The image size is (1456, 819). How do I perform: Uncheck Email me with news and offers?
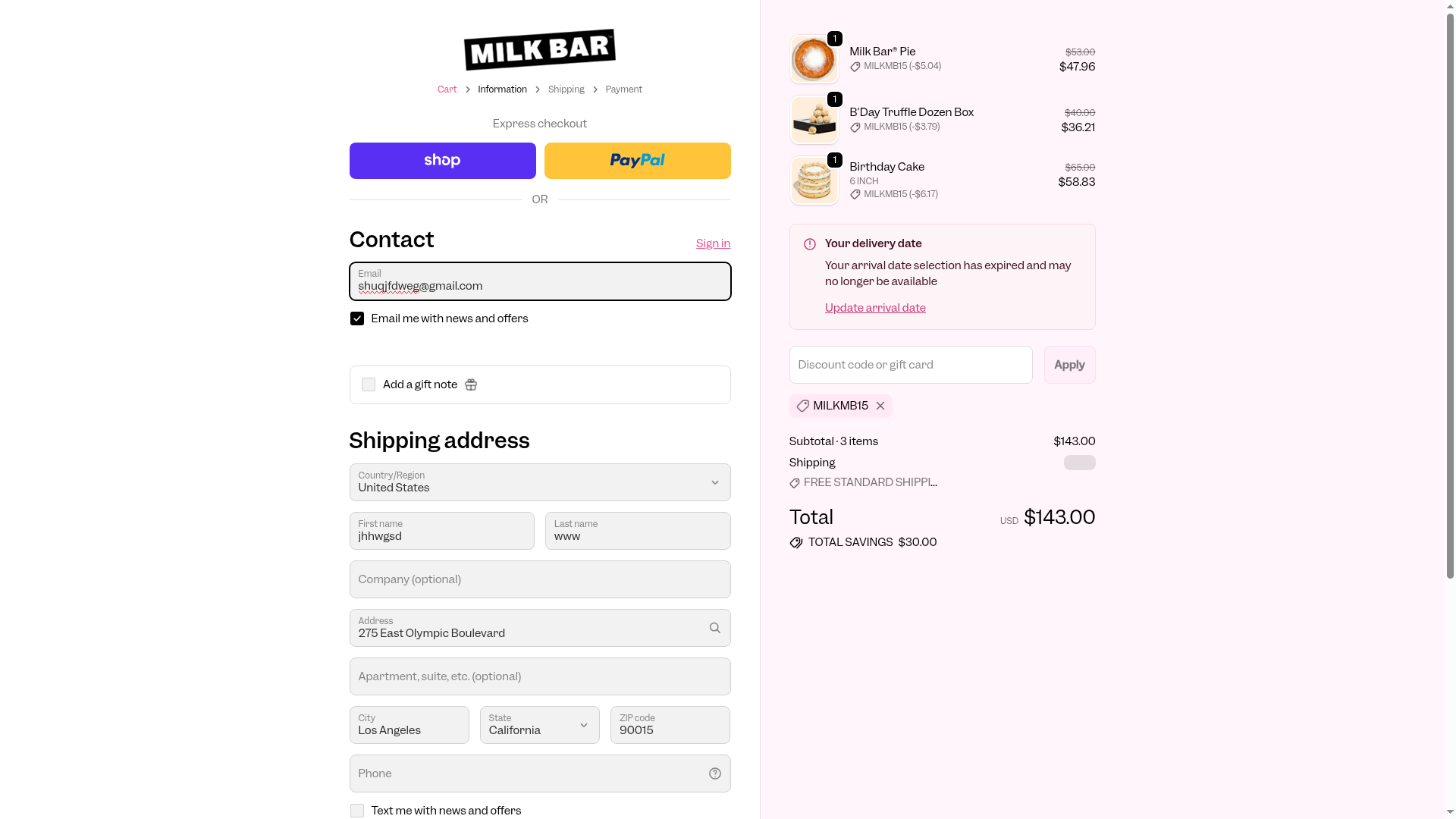pyautogui.click(x=357, y=318)
